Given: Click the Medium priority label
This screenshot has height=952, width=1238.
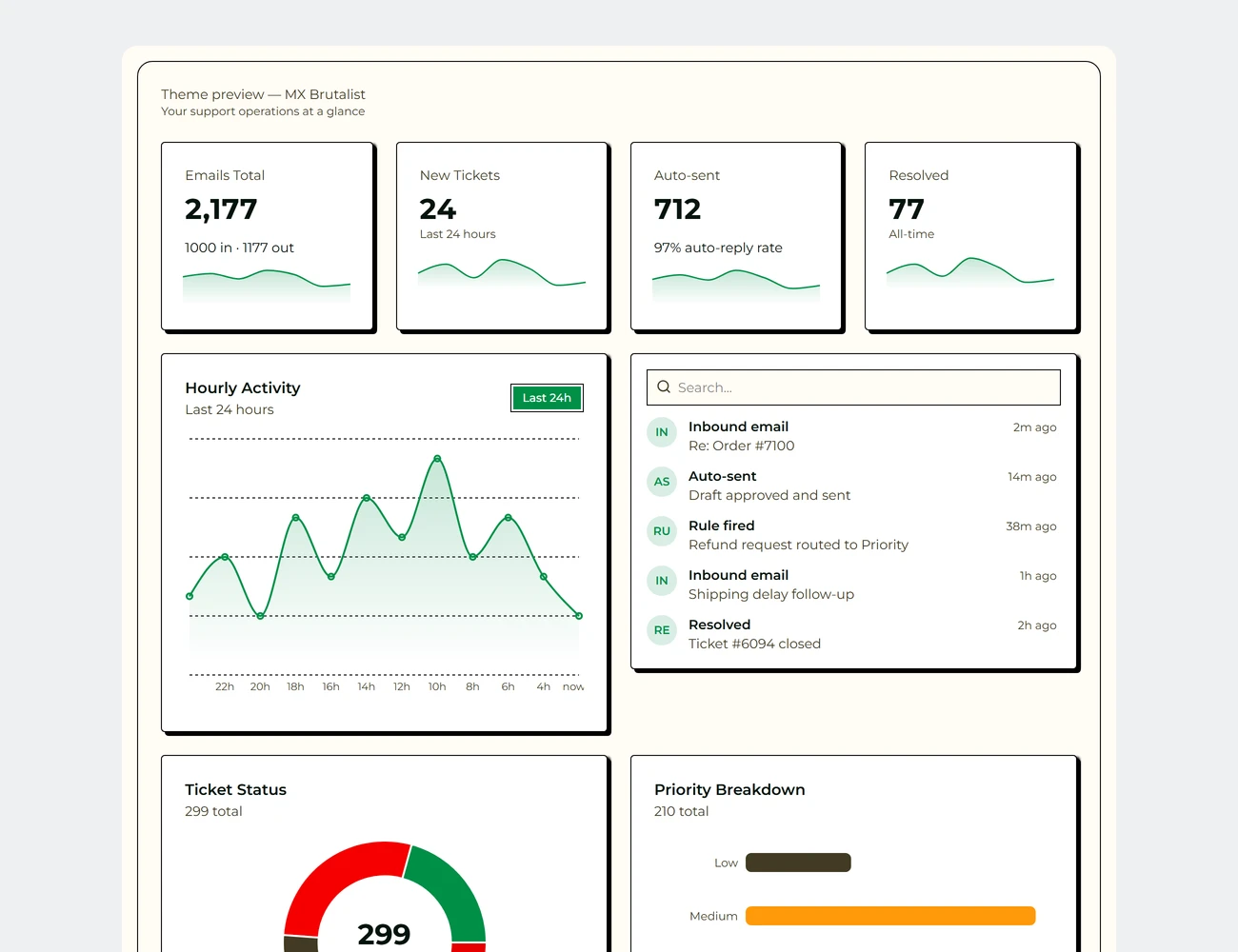Looking at the screenshot, I should pyautogui.click(x=713, y=916).
